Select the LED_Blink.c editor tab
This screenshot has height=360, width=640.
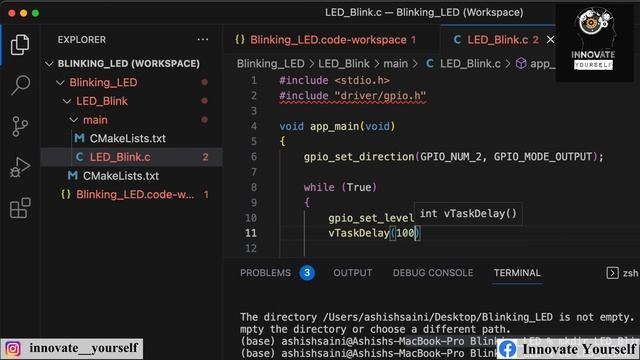pyautogui.click(x=497, y=40)
